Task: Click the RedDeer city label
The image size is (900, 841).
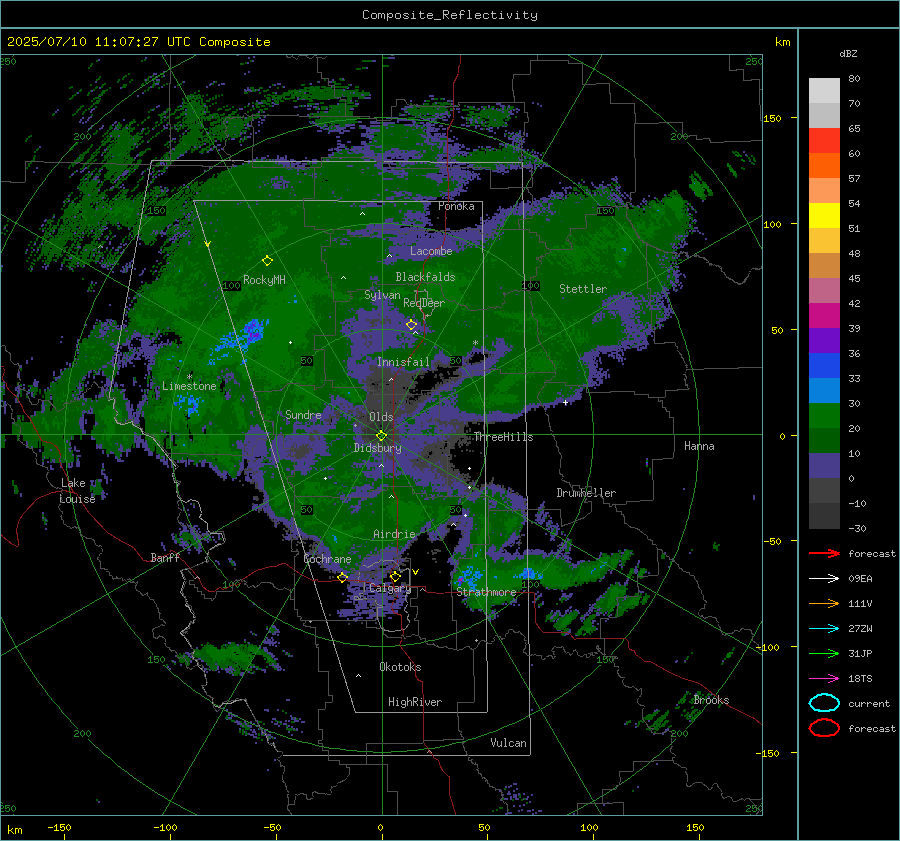Action: (x=424, y=303)
